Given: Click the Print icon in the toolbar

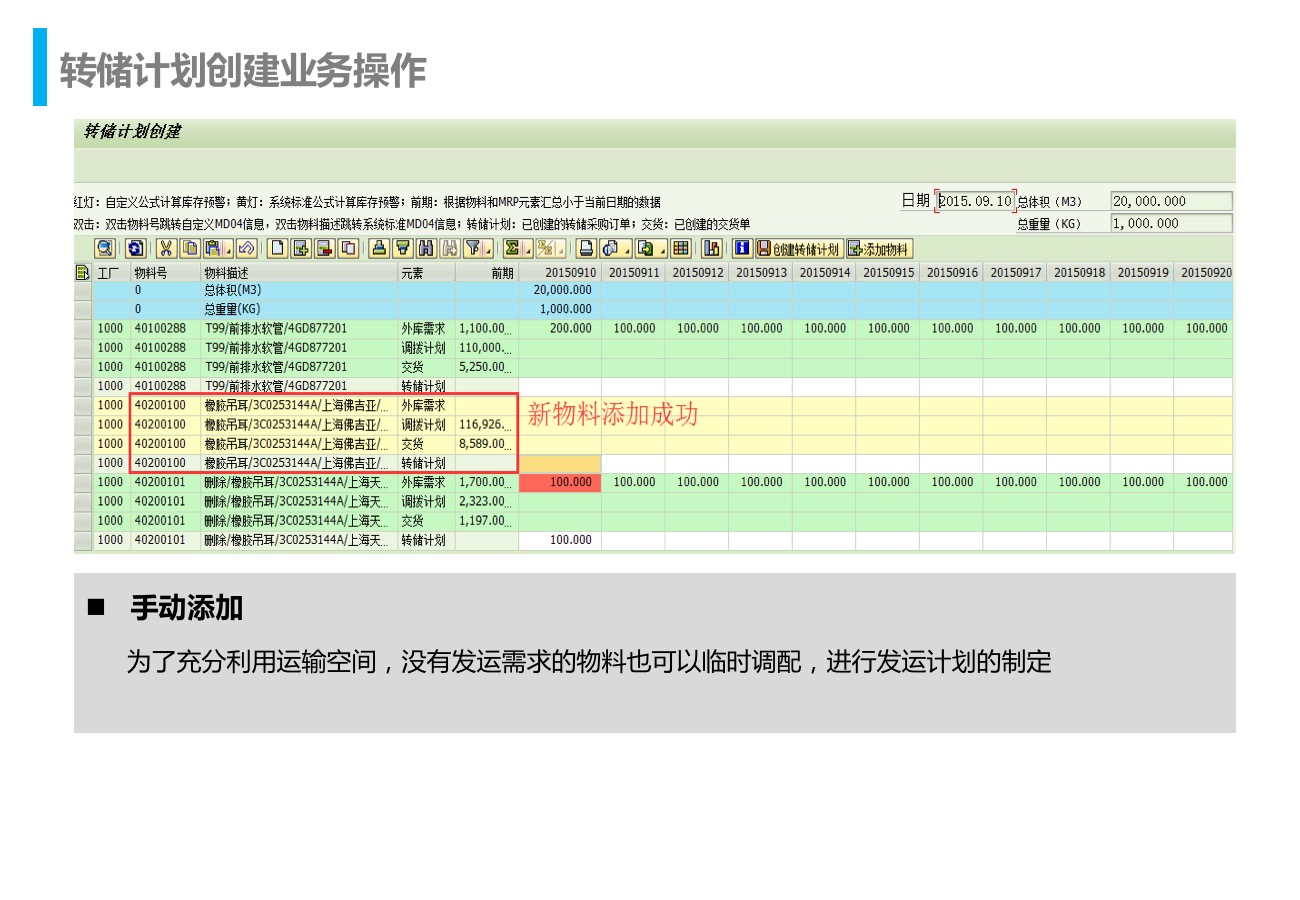Looking at the screenshot, I should [x=586, y=249].
